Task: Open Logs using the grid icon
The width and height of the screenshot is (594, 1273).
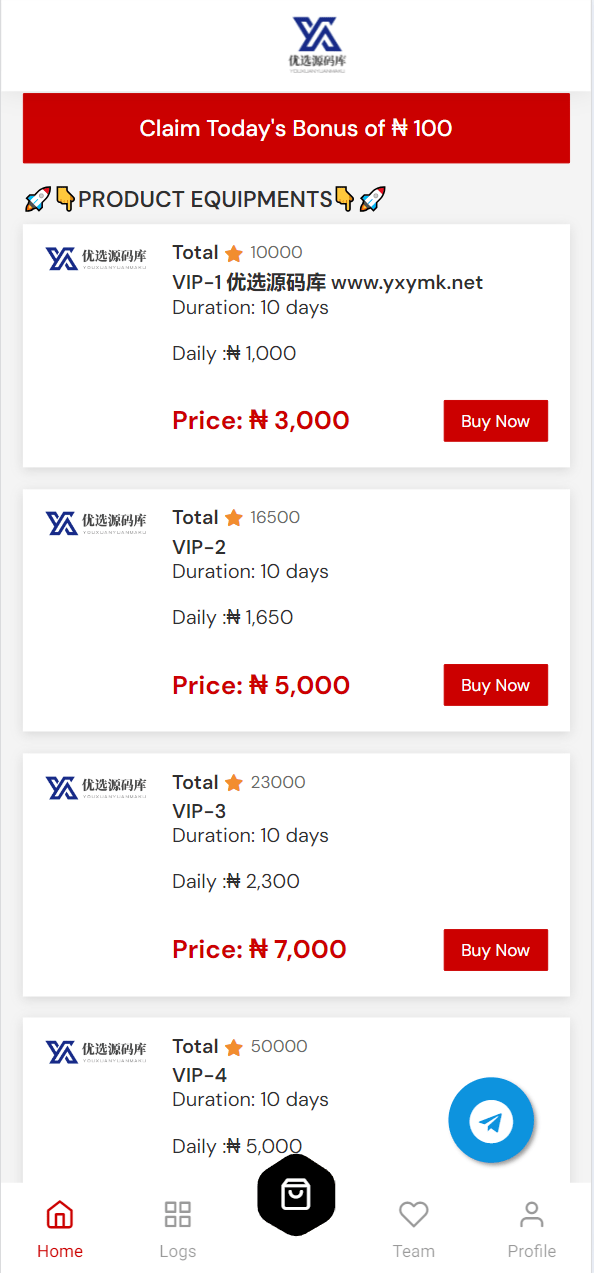Action: 178,1215
